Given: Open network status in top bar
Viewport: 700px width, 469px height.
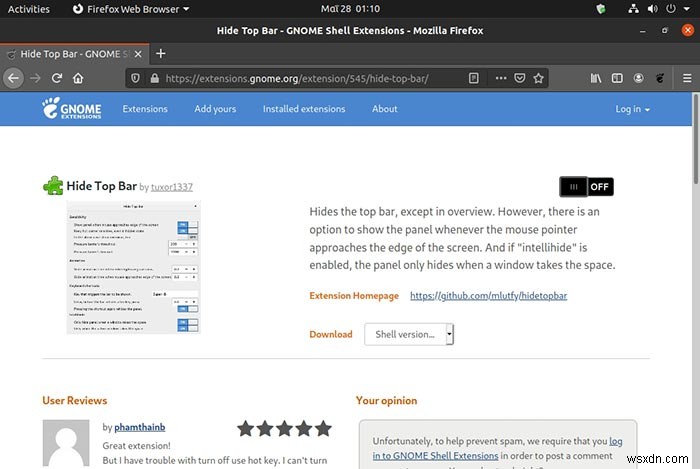Looking at the screenshot, I should pyautogui.click(x=633, y=9).
